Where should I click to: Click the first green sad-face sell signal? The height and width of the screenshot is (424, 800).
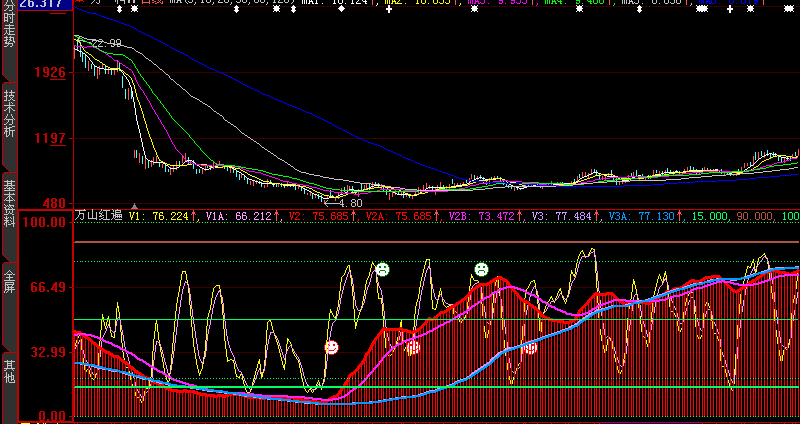(x=382, y=269)
